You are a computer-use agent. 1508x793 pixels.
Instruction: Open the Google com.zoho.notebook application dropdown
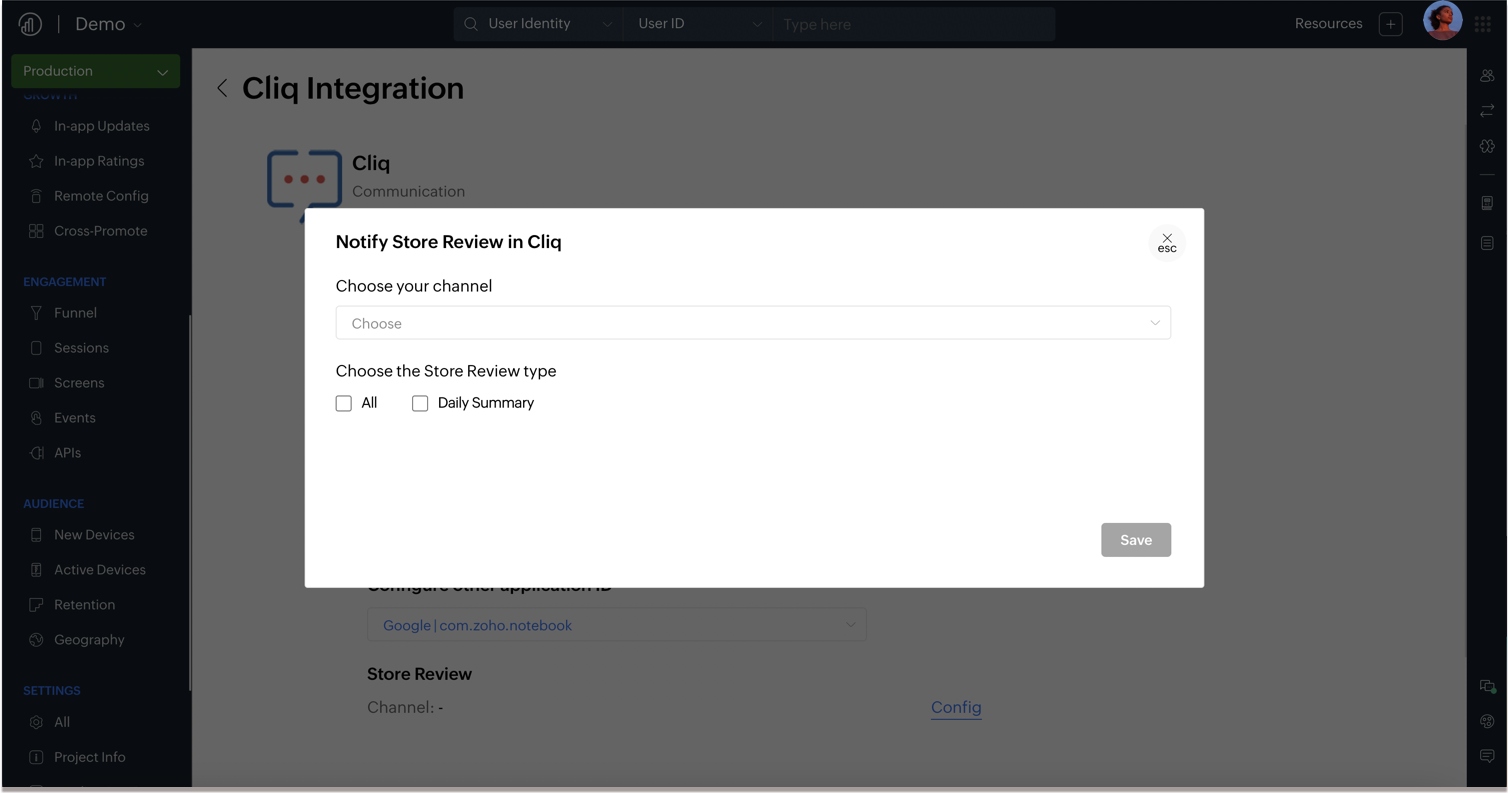pos(616,625)
